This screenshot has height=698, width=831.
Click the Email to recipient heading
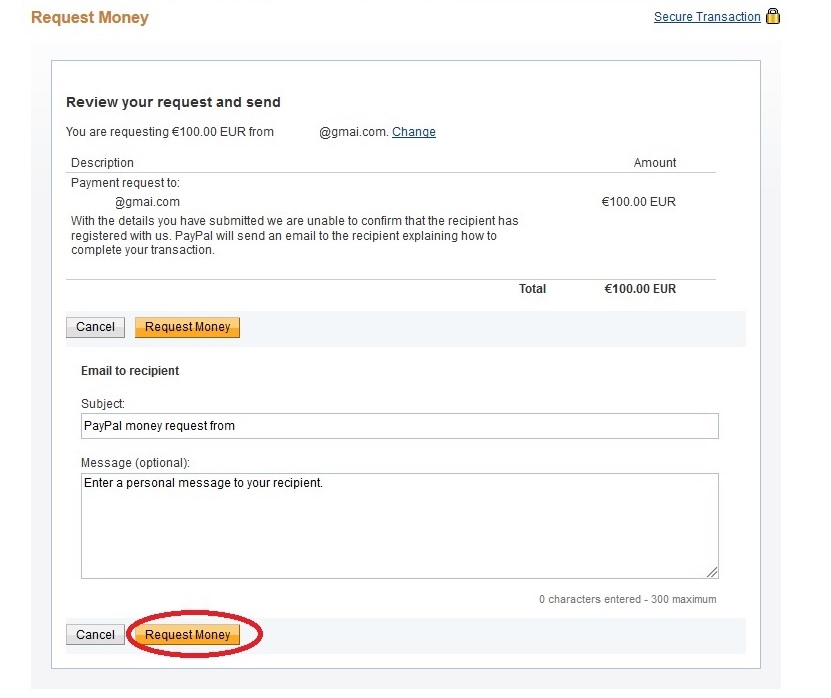coord(130,371)
